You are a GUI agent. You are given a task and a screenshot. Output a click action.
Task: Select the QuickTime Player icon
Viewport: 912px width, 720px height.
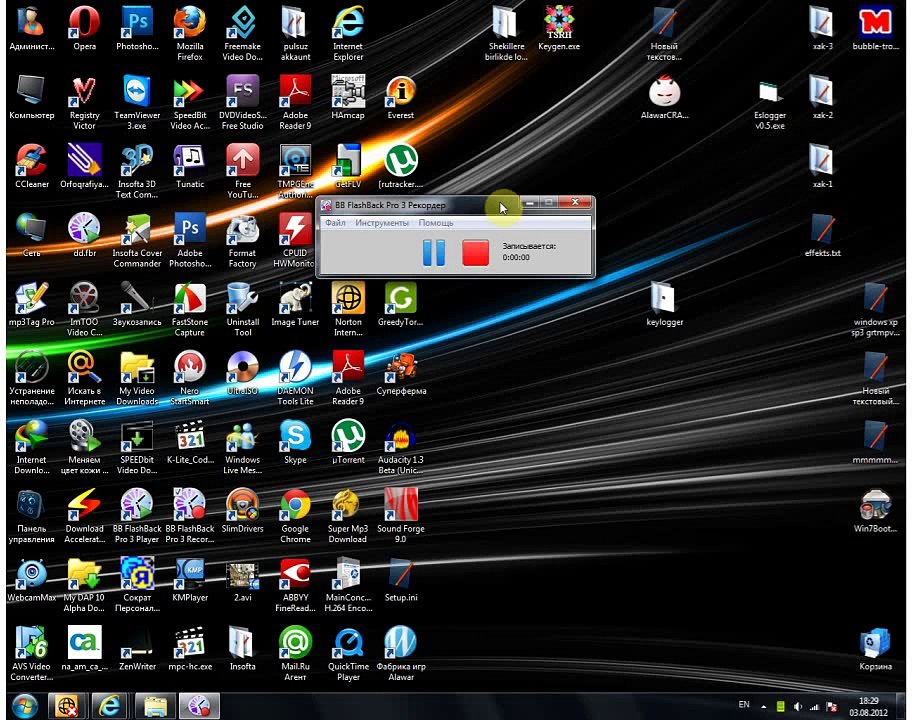coord(348,654)
